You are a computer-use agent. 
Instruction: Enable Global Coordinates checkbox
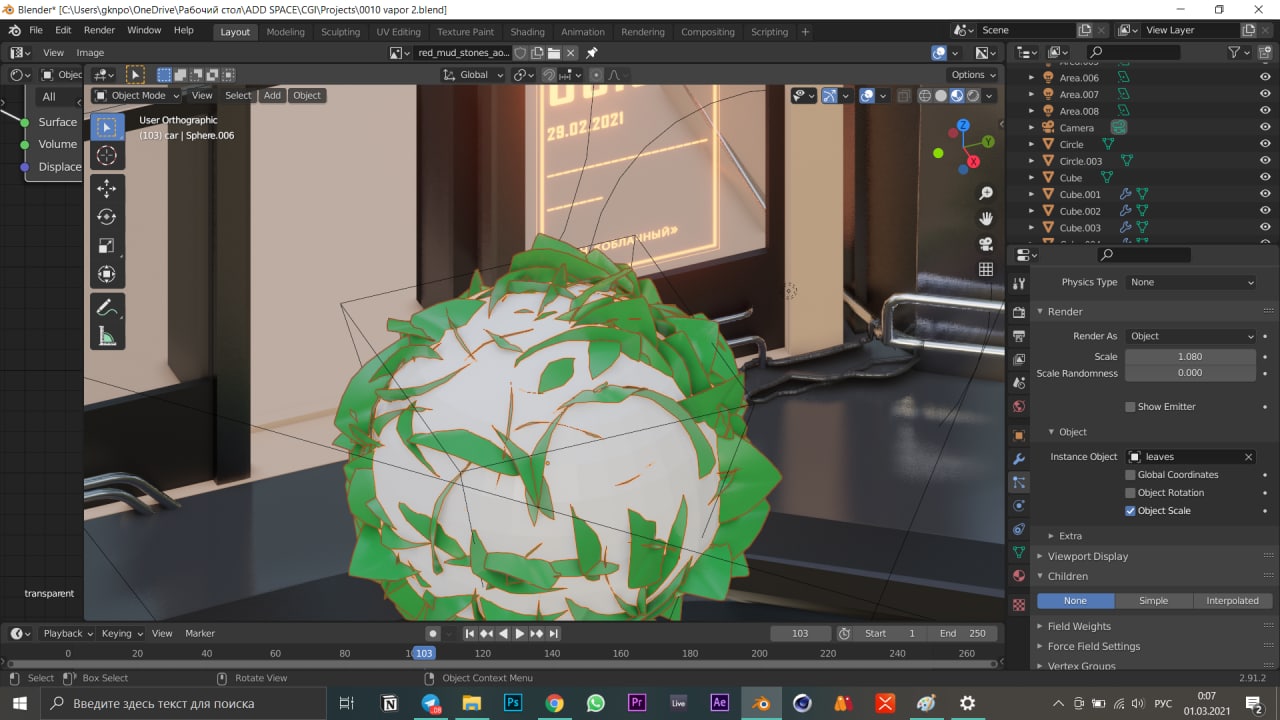(x=1130, y=475)
